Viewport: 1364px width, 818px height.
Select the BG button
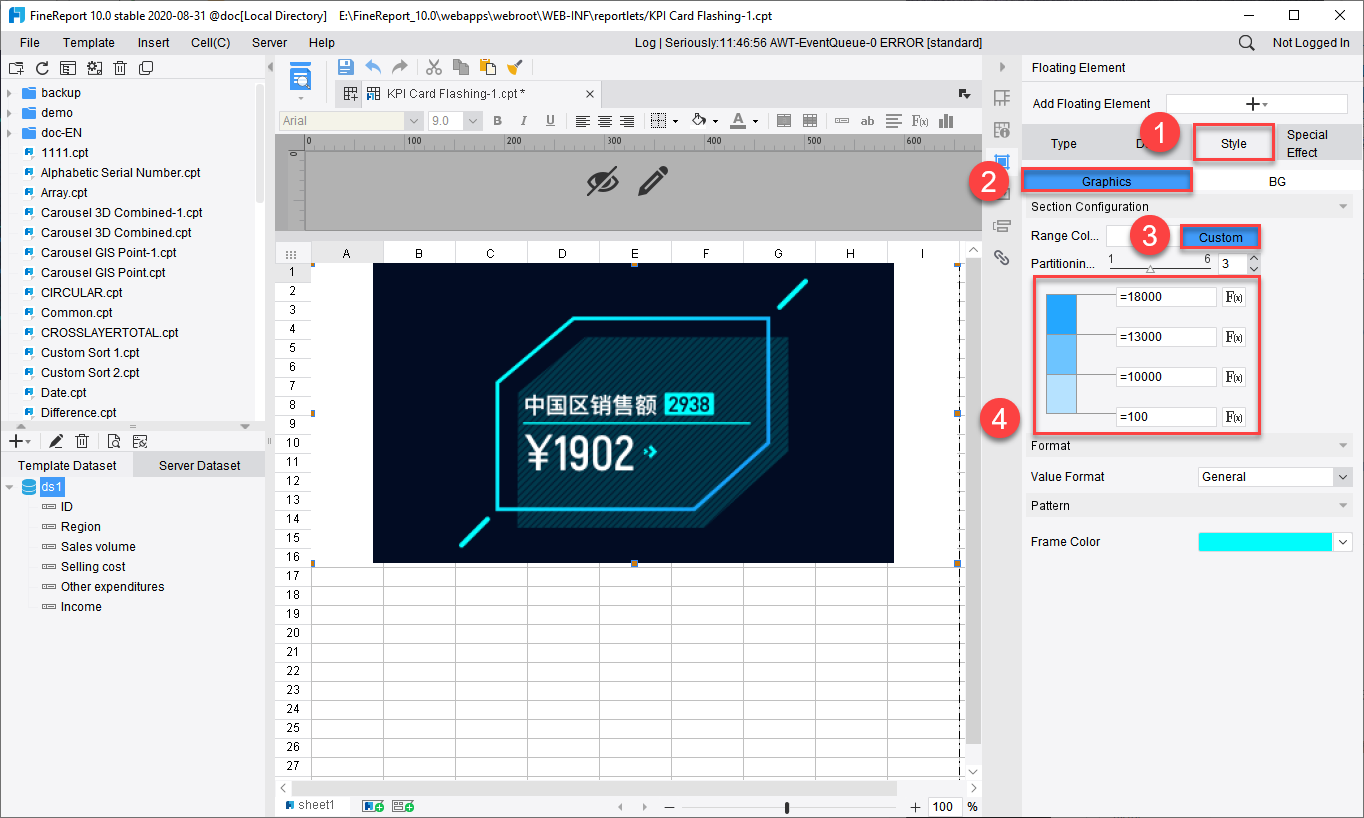tap(1276, 182)
